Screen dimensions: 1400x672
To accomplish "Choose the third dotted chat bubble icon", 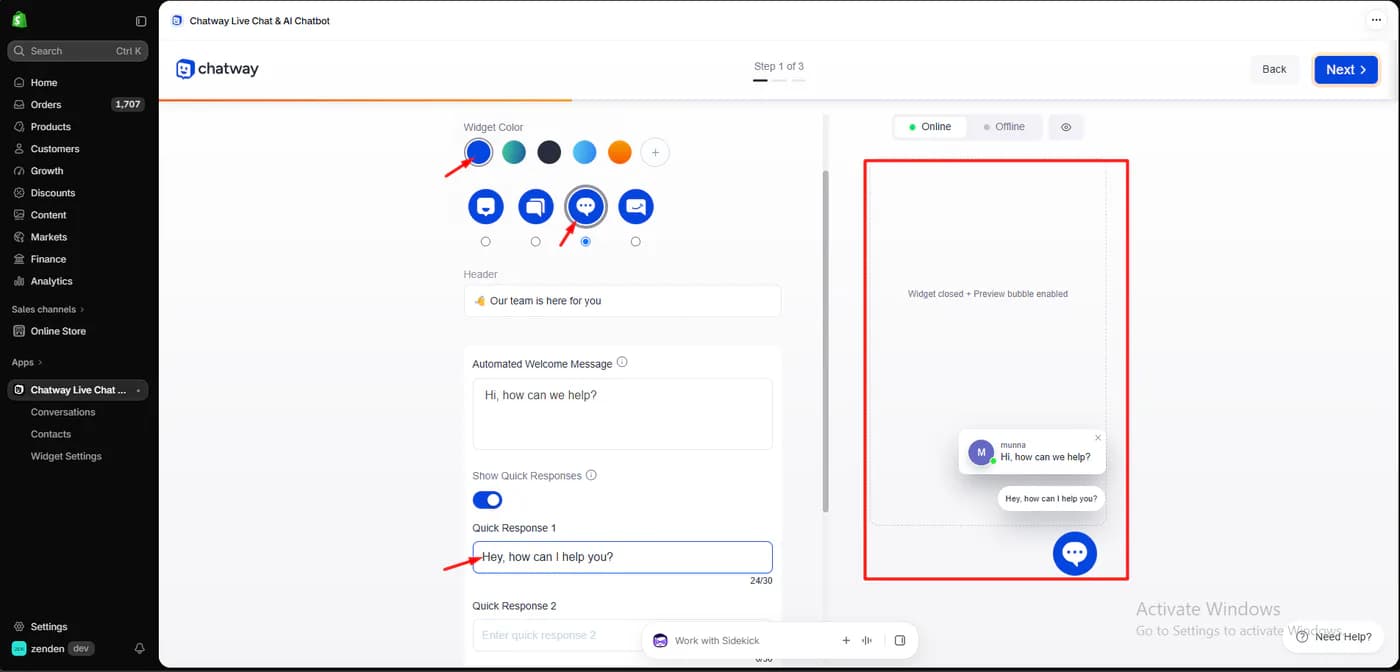I will coord(586,207).
